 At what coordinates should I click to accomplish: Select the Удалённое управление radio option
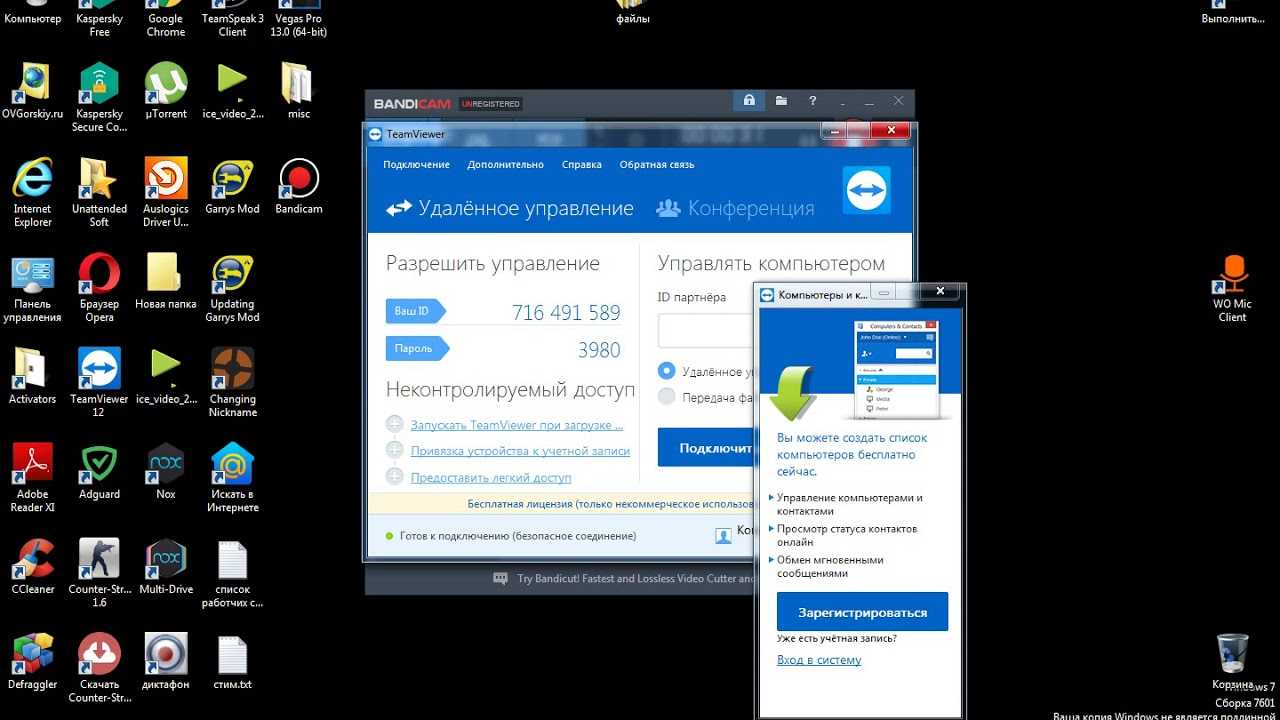pos(667,370)
